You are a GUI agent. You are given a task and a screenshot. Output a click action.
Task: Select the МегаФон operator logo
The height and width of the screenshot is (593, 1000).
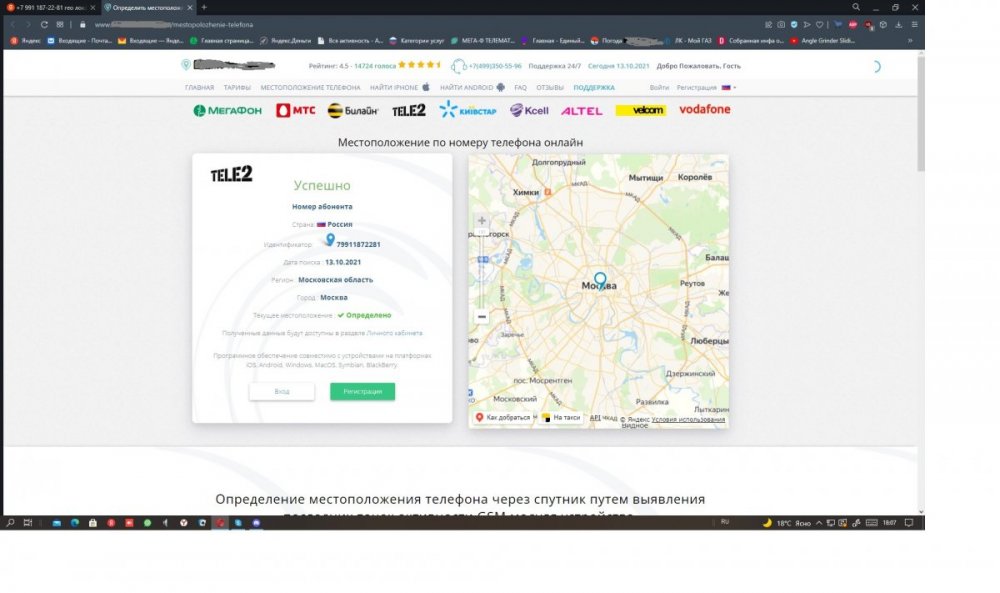tap(228, 110)
